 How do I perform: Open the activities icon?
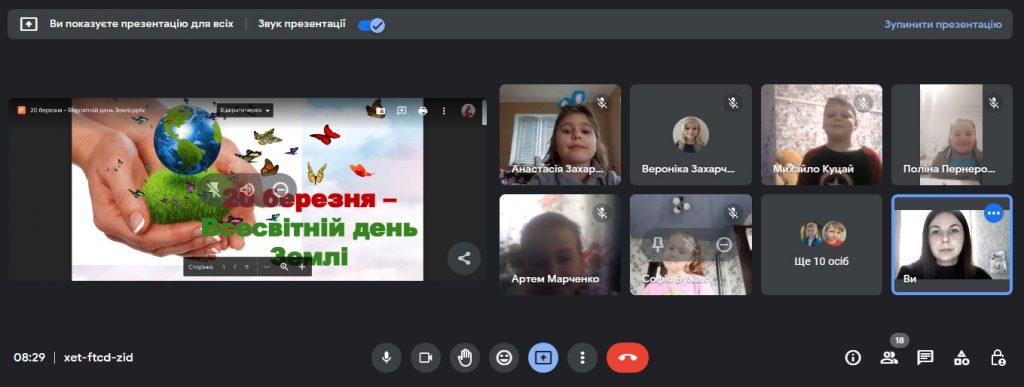(961, 358)
